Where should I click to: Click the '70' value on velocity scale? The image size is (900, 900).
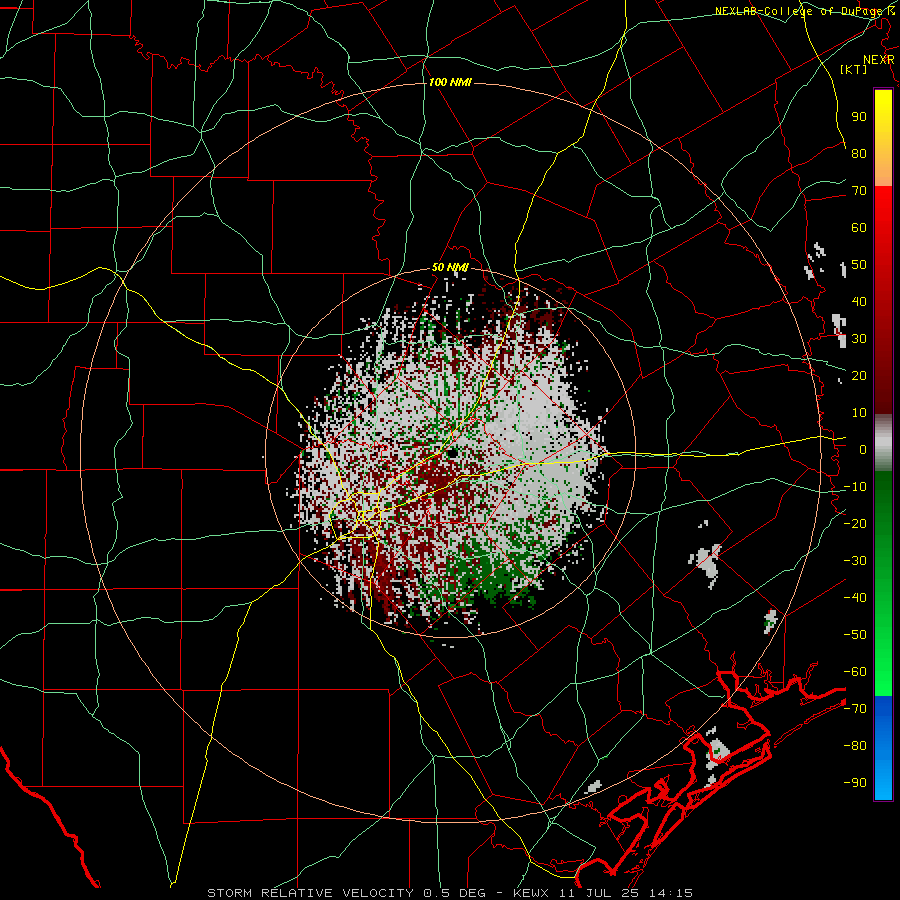[x=859, y=191]
